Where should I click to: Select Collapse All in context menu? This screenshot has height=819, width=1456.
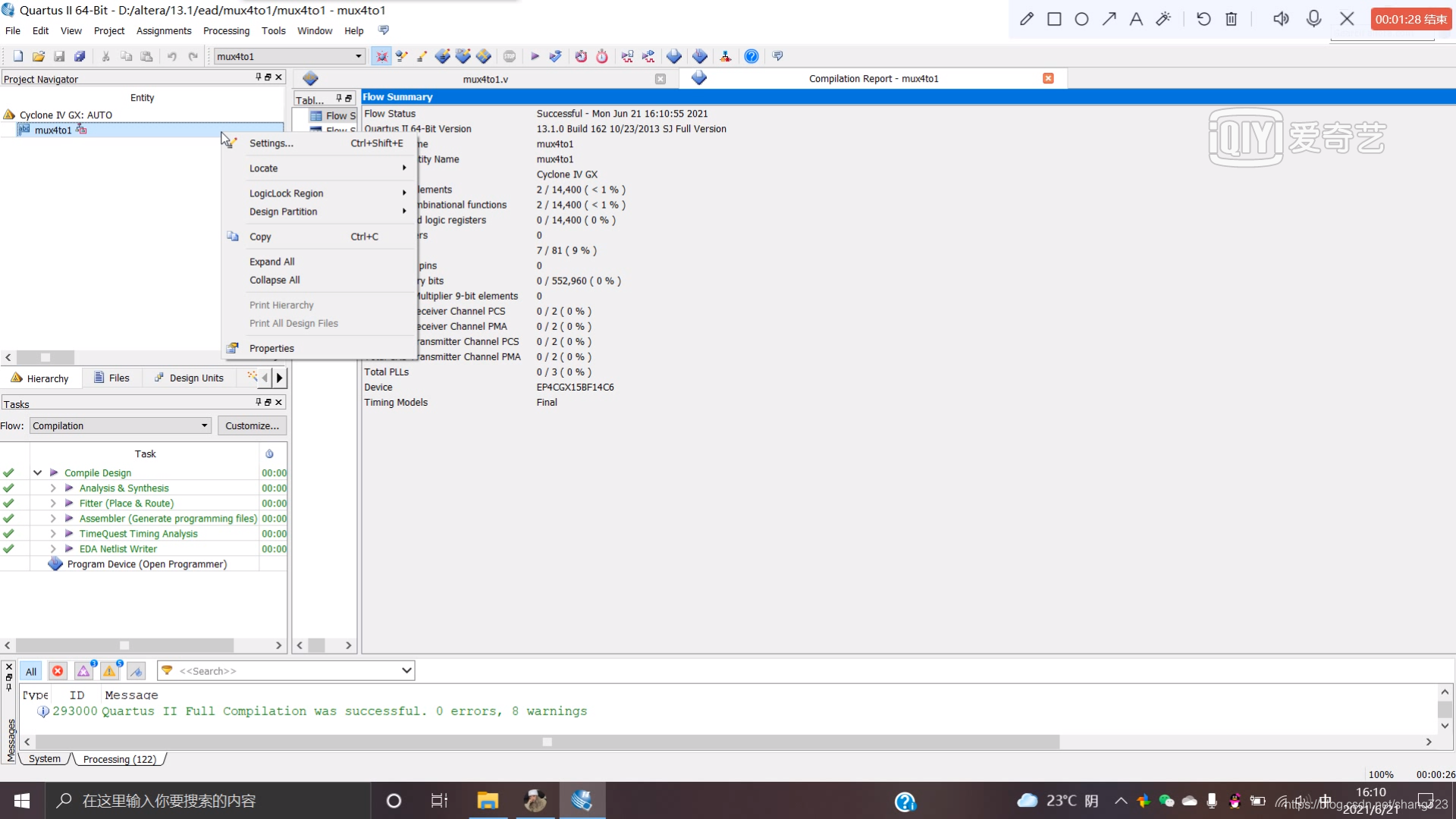(x=319, y=280)
